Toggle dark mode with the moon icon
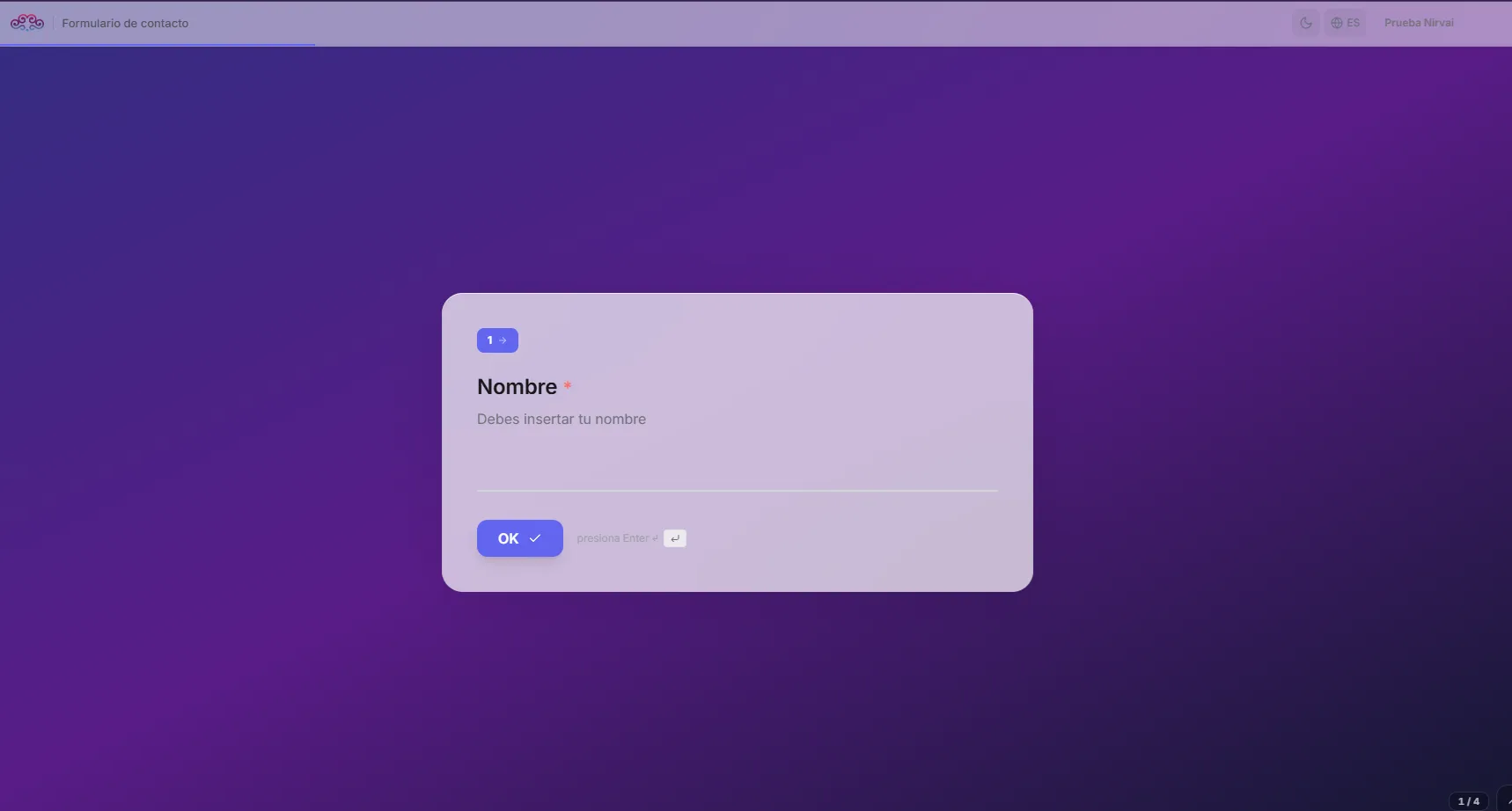Screen dimensions: 1512x811 tap(1306, 23)
